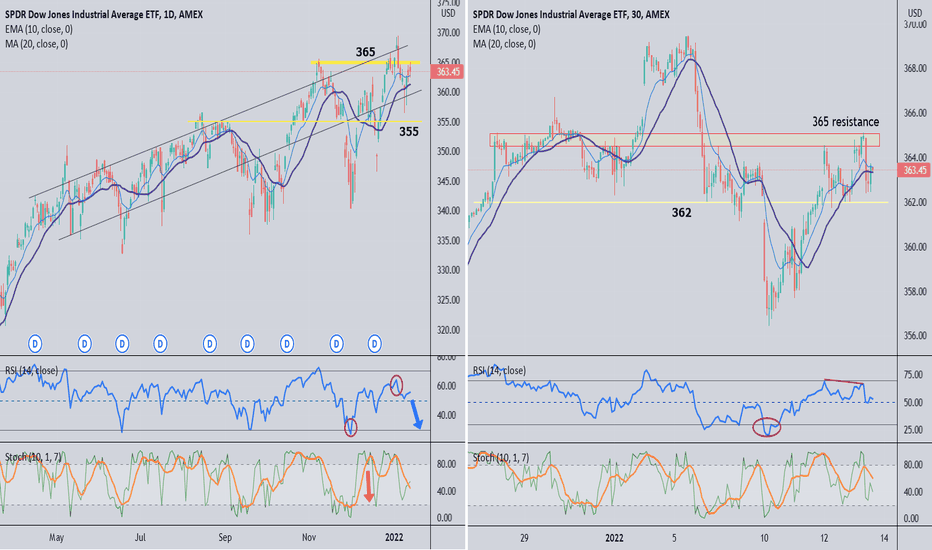Select the 30-minute chart title 'SPDR Dow Jones Industrial Average ETF, 30, AMEX'
This screenshot has width=932, height=550.
click(571, 14)
